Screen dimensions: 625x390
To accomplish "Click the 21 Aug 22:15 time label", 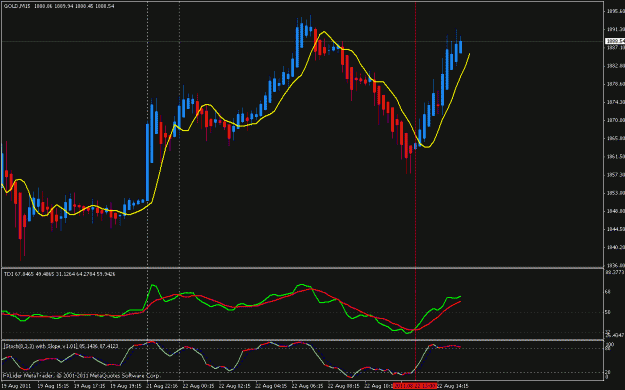I will (162, 386).
